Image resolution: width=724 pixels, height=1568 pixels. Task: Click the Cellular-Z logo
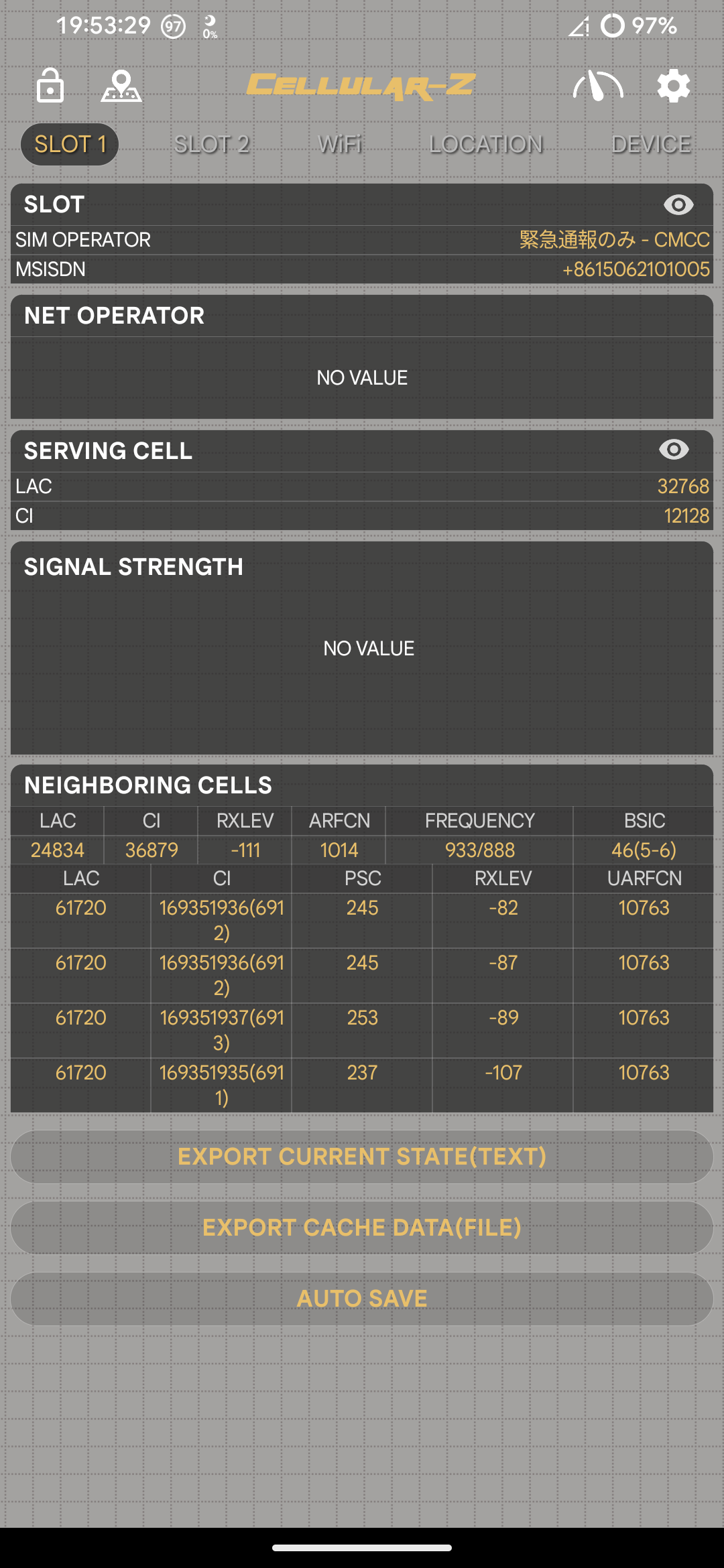(362, 84)
